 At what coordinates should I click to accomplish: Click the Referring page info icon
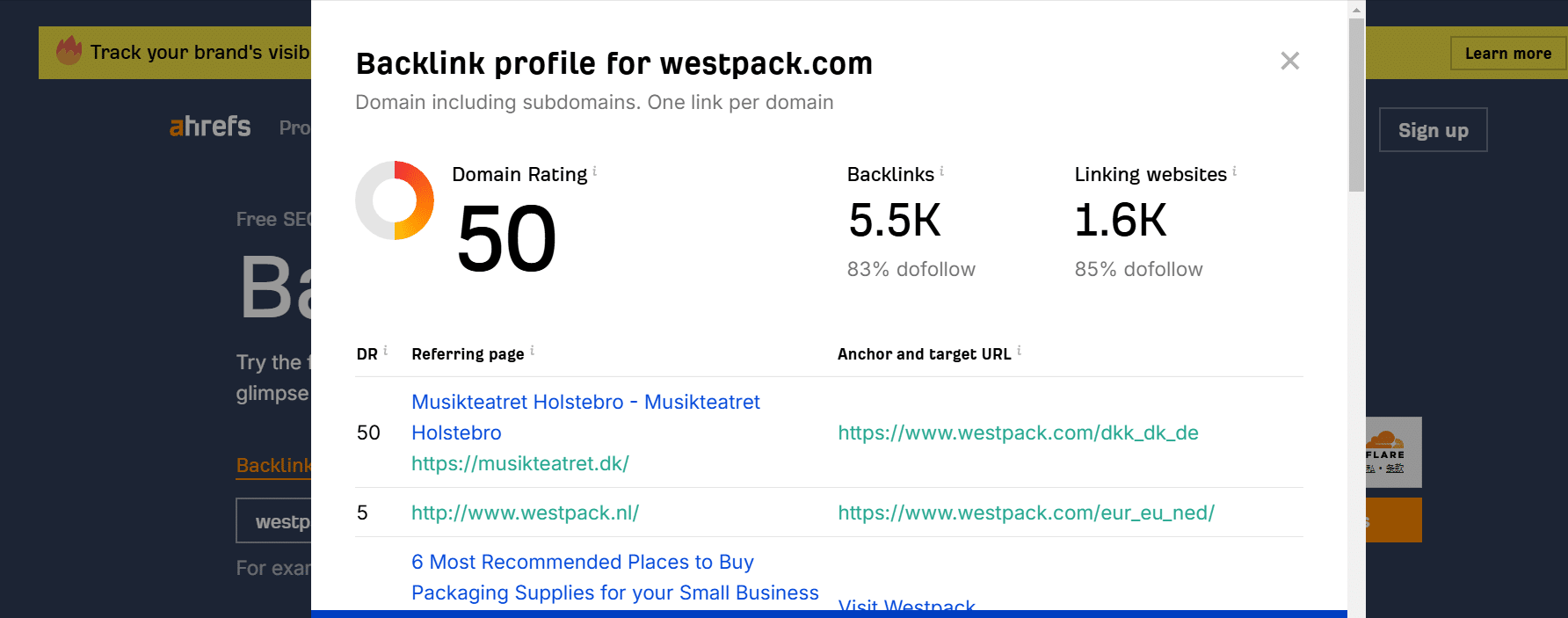(533, 350)
